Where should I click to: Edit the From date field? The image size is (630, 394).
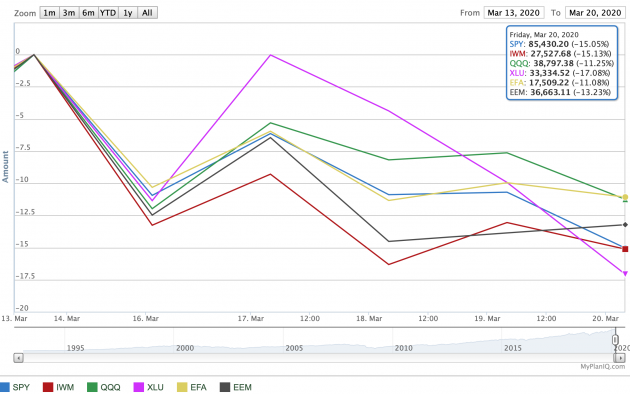(x=514, y=13)
